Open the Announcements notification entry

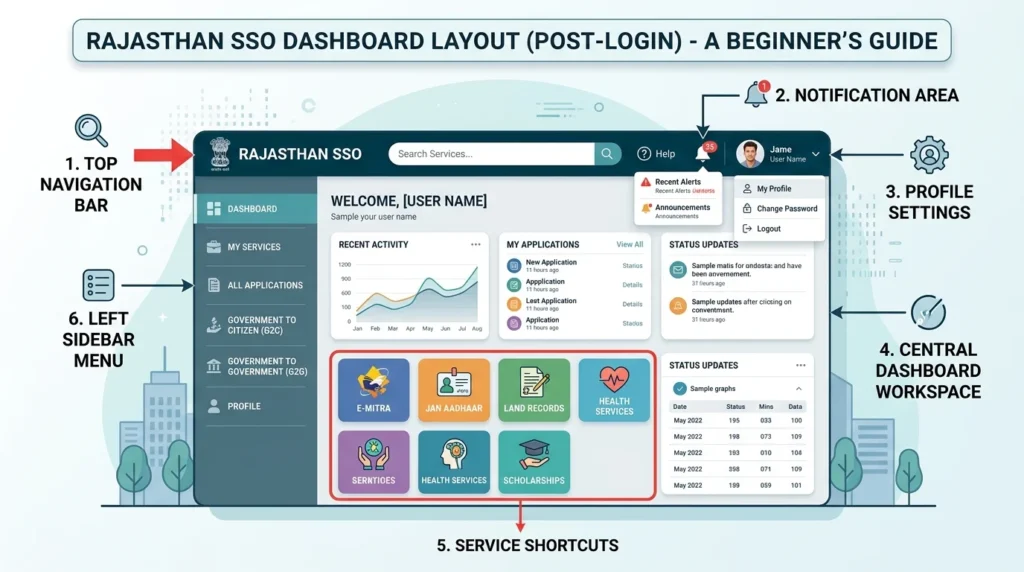(x=678, y=210)
